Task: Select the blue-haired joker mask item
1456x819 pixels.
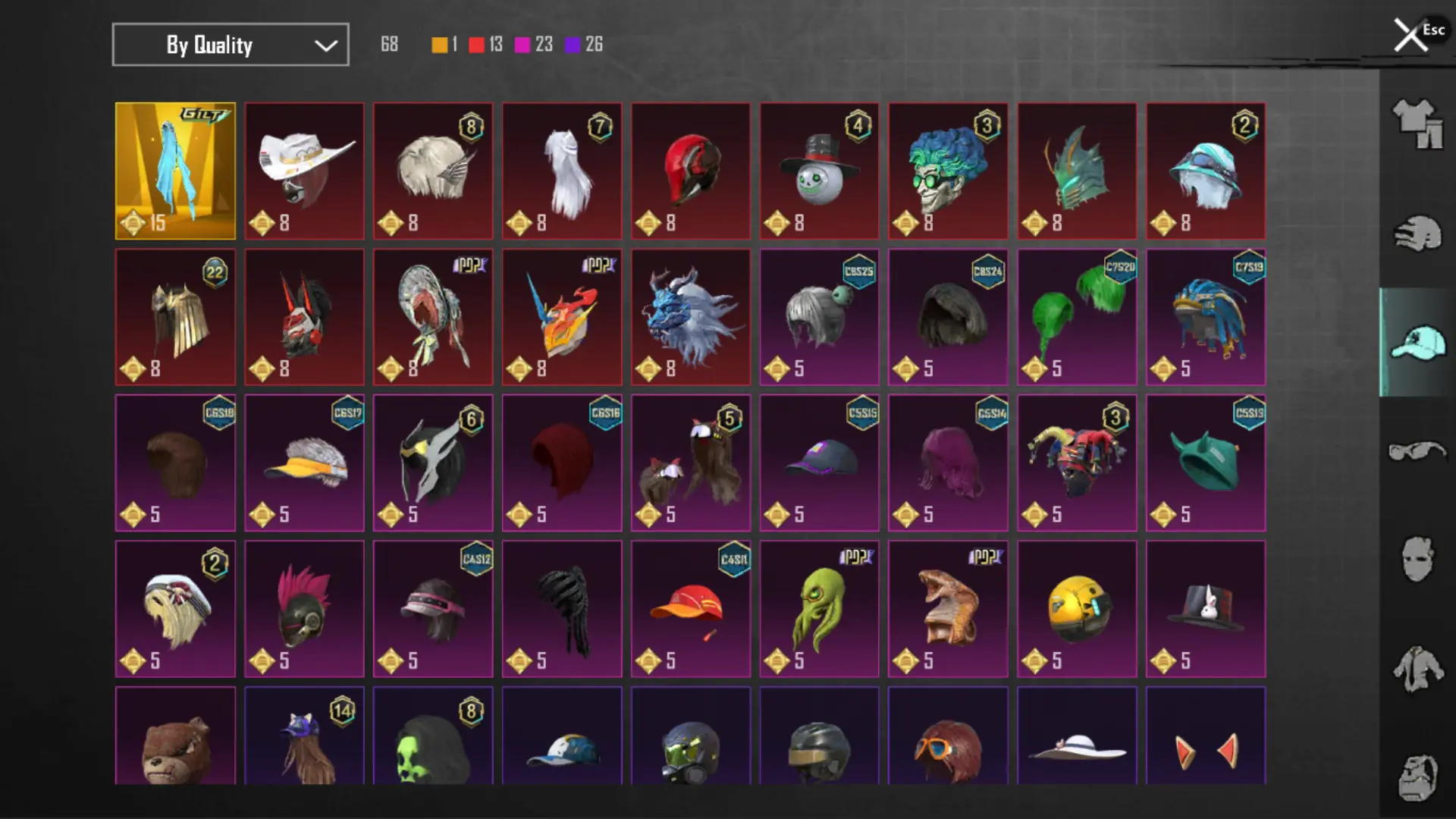Action: tap(949, 171)
